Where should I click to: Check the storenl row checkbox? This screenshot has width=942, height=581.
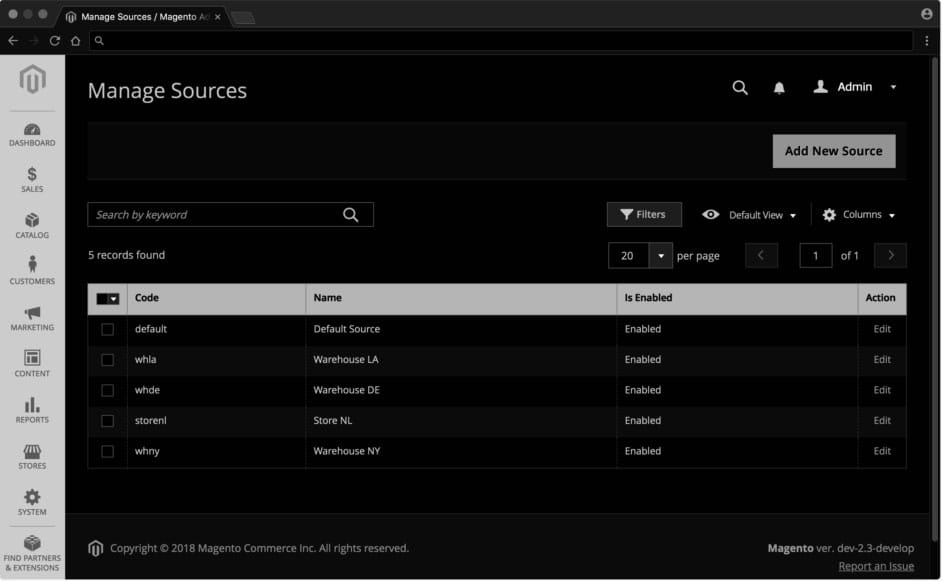pos(107,421)
